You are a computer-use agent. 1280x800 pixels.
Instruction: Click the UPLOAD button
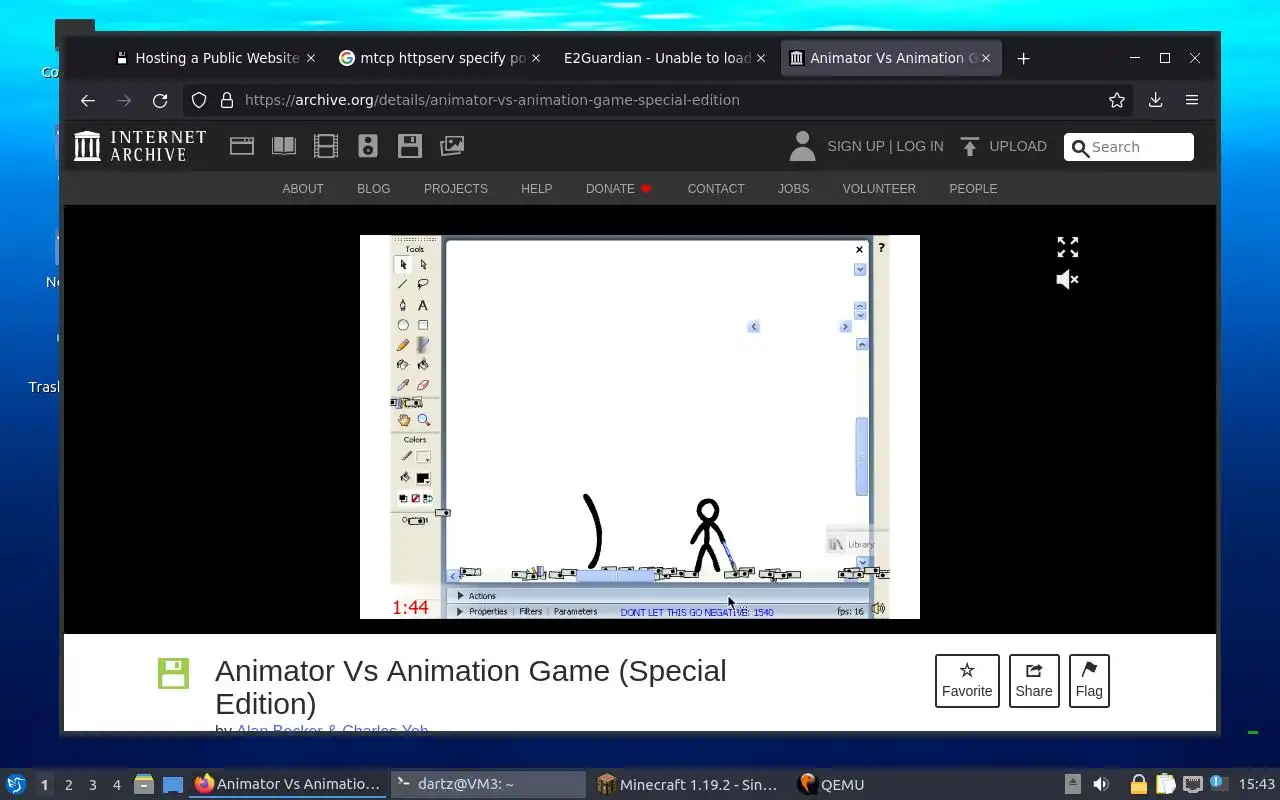[x=1003, y=146]
